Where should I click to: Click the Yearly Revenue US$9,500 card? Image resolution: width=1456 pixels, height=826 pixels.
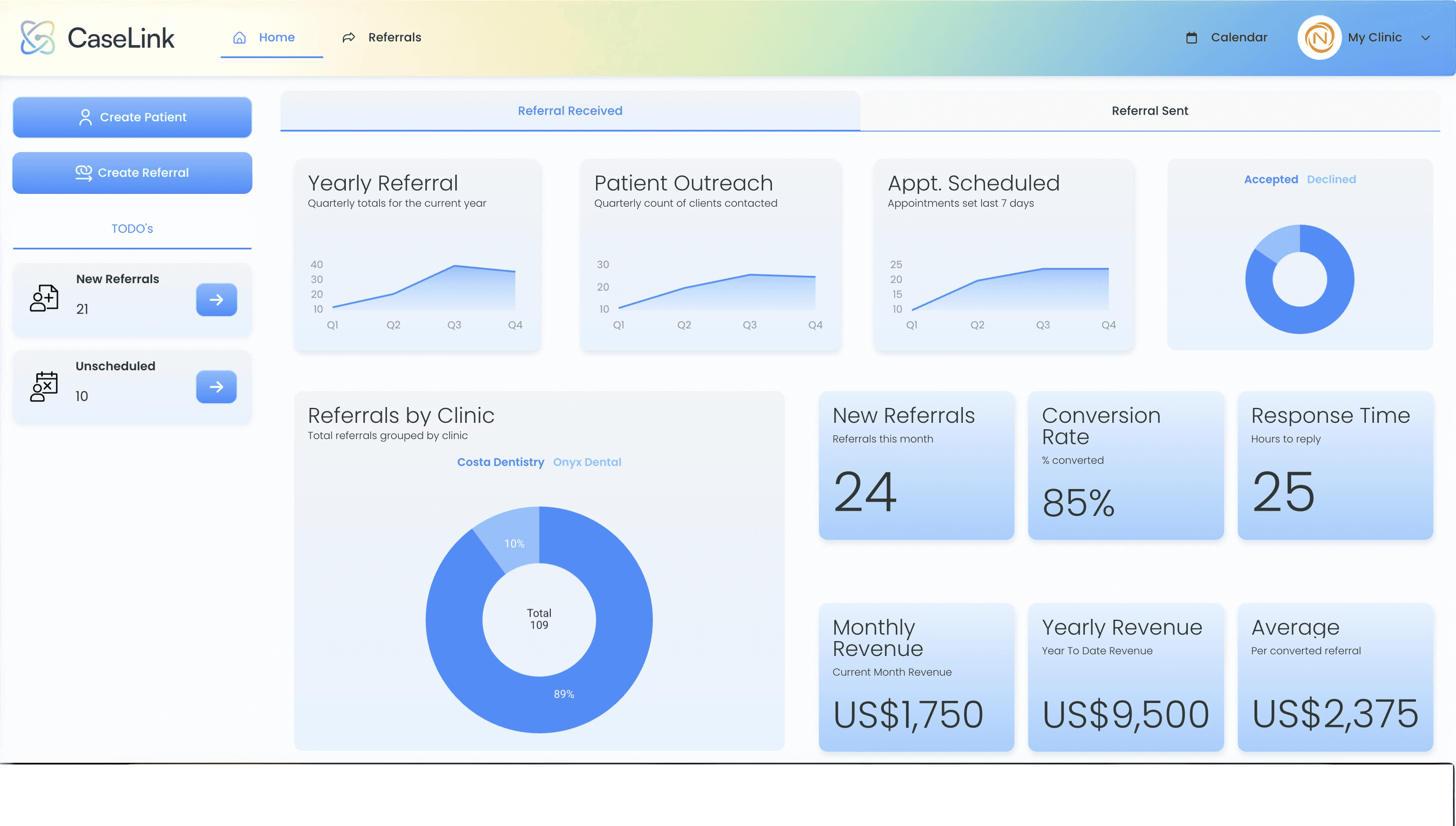pyautogui.click(x=1126, y=677)
